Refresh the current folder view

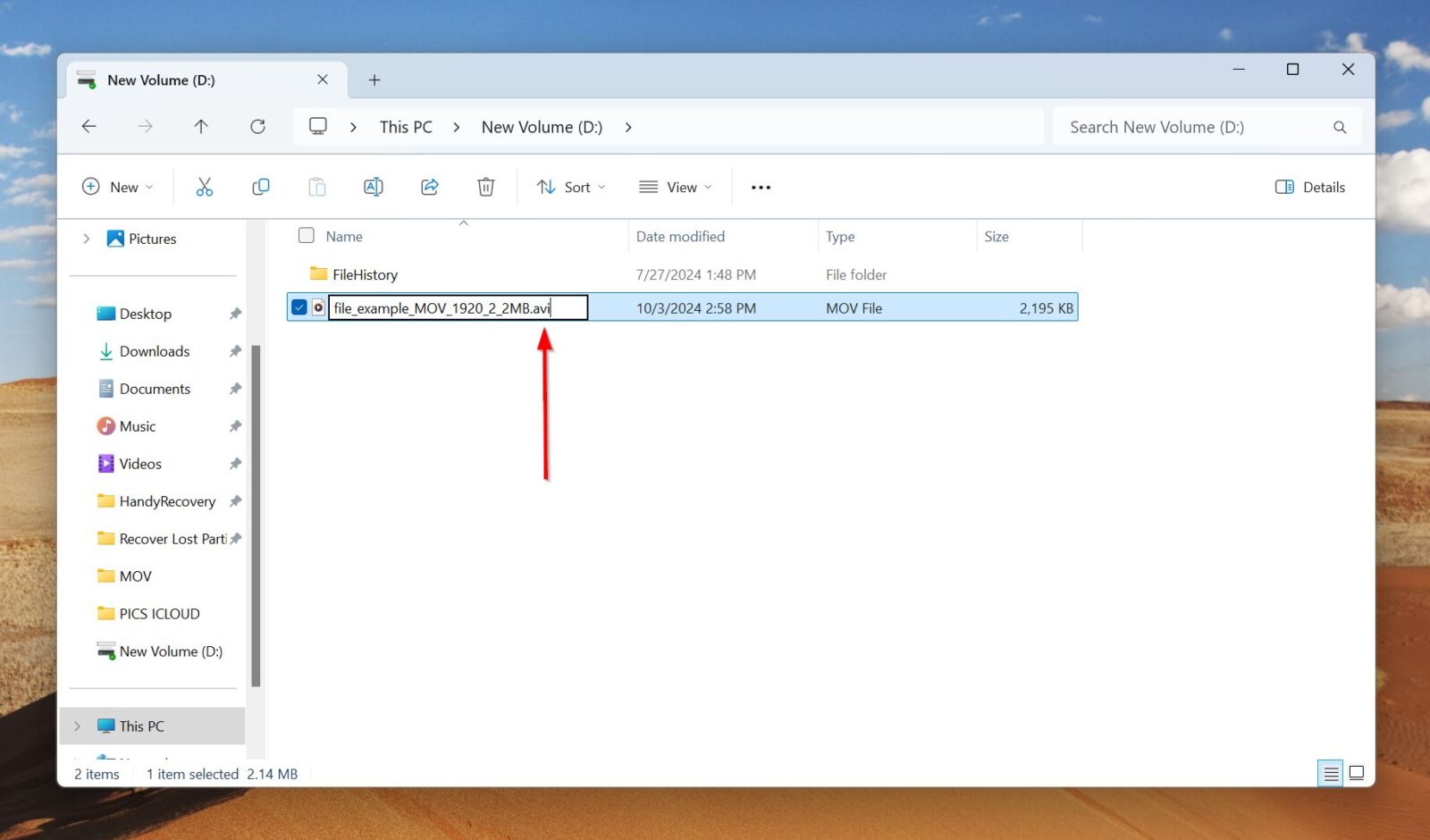[258, 126]
